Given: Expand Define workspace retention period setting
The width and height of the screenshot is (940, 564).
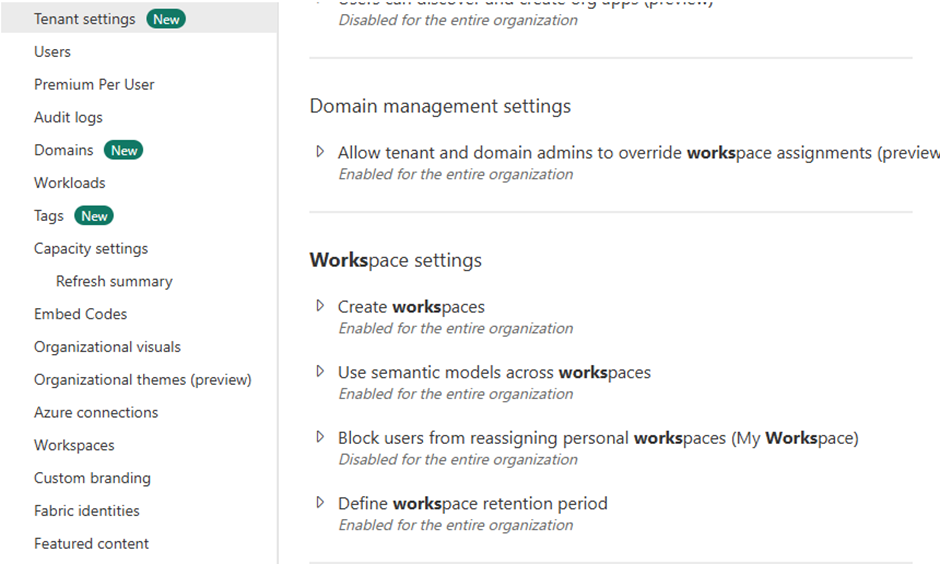Looking at the screenshot, I should (x=320, y=503).
